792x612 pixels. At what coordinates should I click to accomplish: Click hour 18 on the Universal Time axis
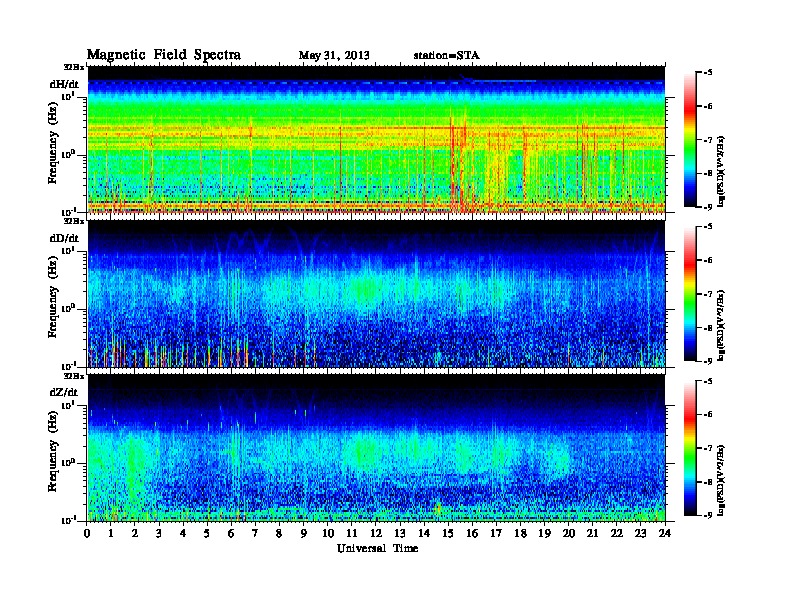pyautogui.click(x=520, y=533)
